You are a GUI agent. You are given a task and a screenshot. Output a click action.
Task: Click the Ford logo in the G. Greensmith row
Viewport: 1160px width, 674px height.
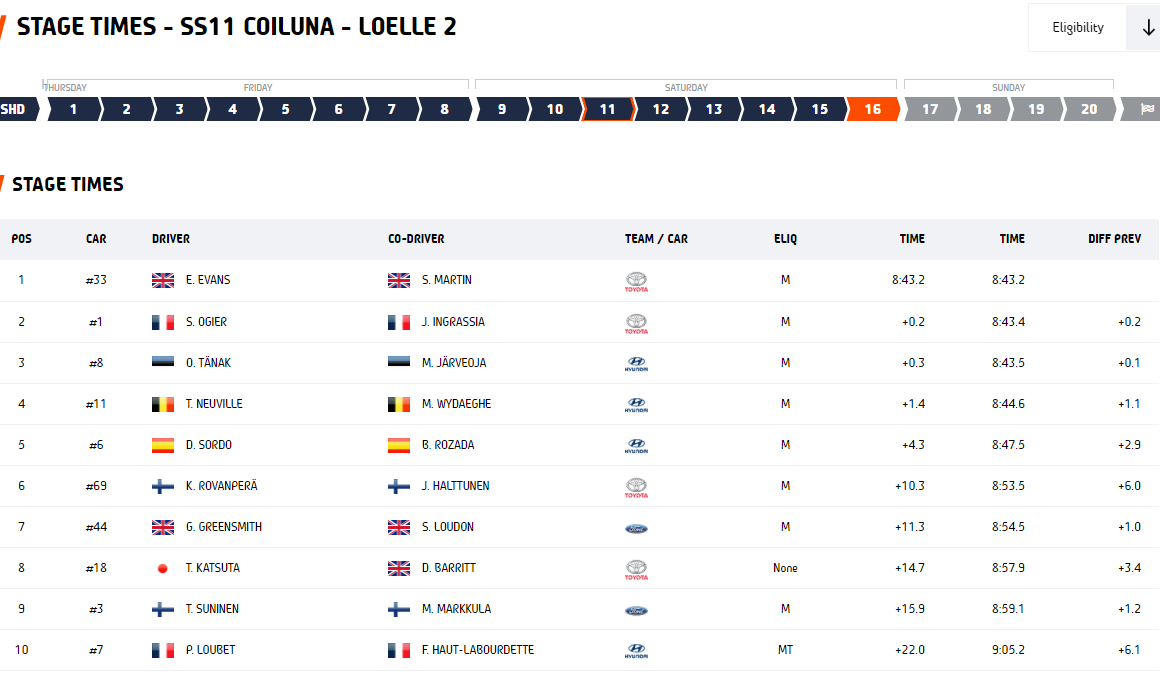point(636,528)
